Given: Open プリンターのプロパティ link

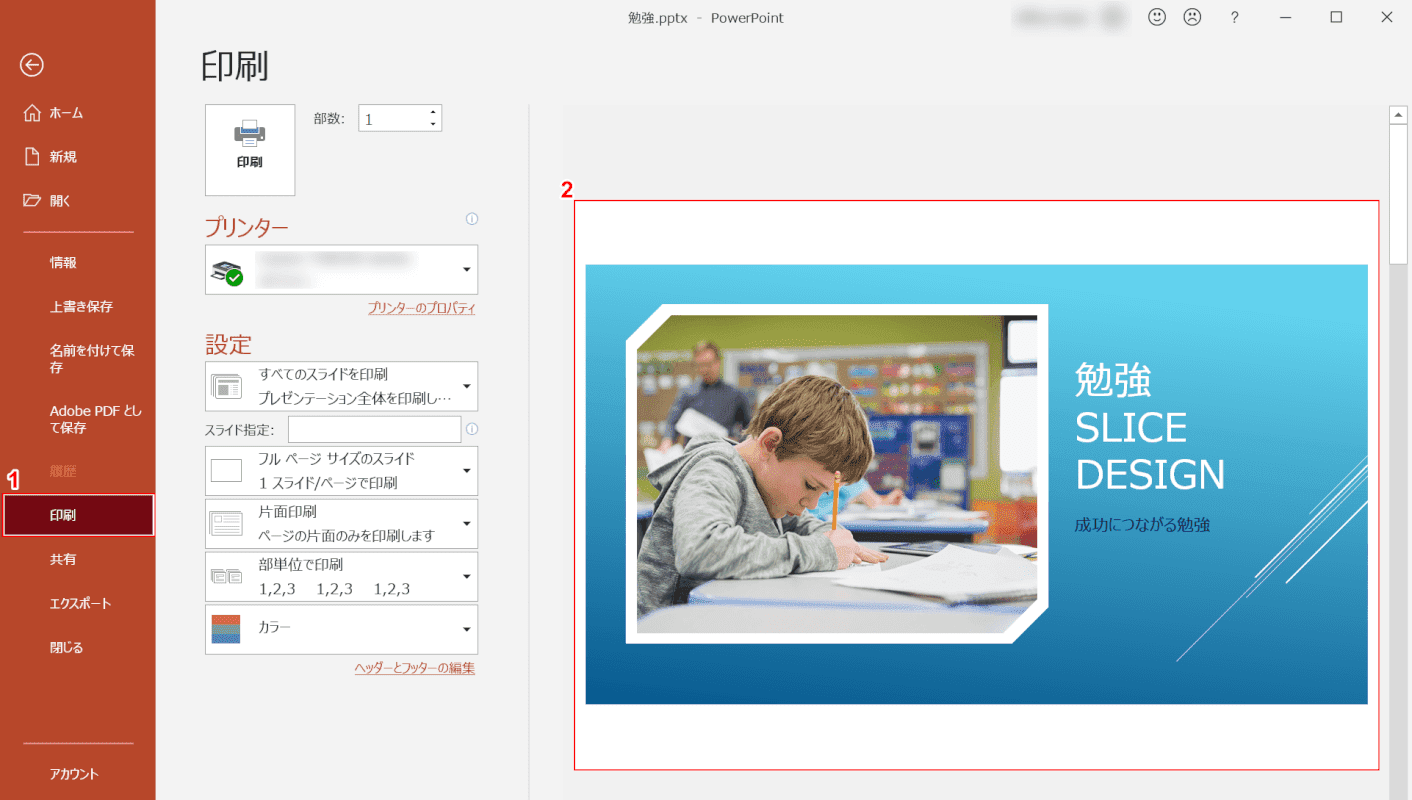Looking at the screenshot, I should 421,308.
